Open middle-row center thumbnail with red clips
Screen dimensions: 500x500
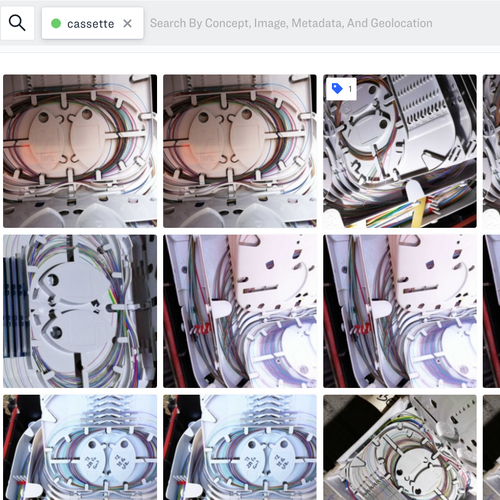pos(240,311)
